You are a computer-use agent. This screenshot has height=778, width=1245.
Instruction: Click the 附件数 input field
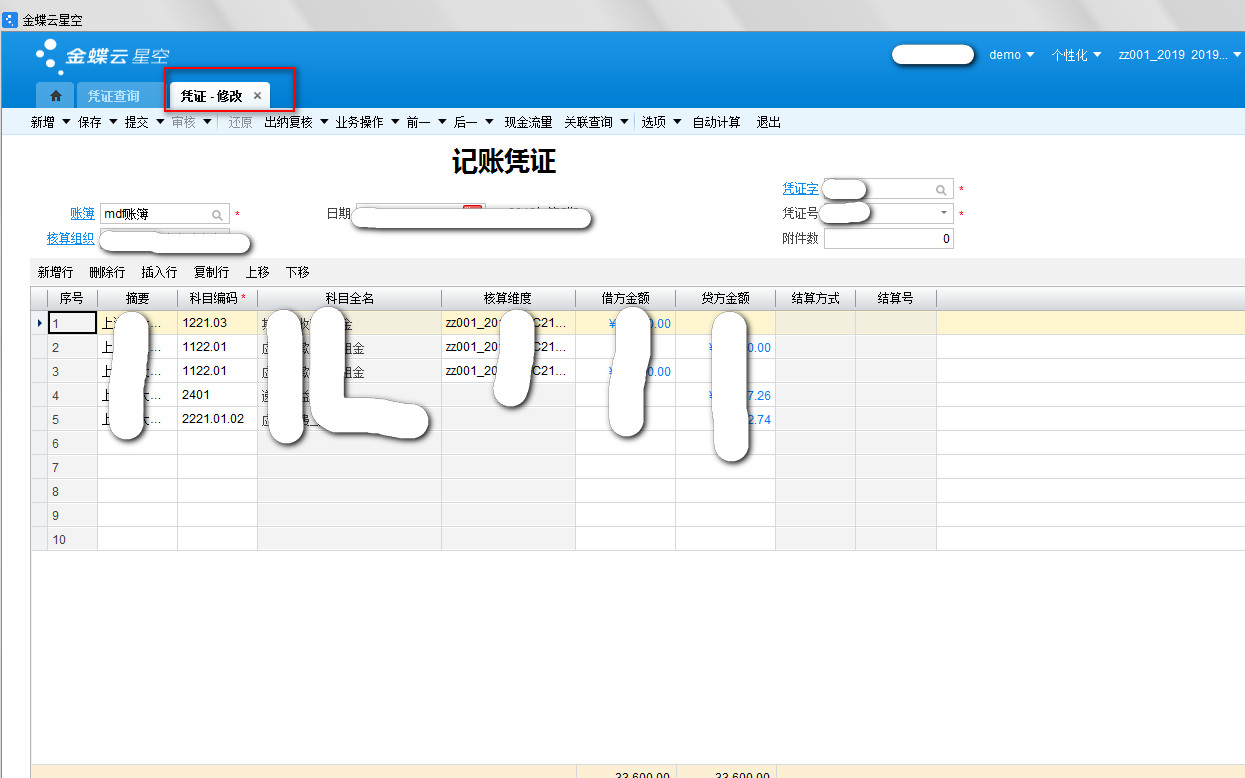pos(888,239)
